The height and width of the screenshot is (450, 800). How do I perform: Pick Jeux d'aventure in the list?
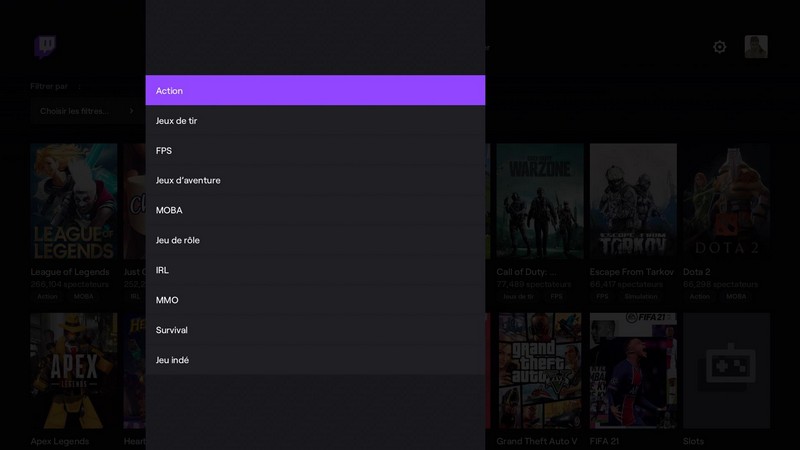point(315,180)
